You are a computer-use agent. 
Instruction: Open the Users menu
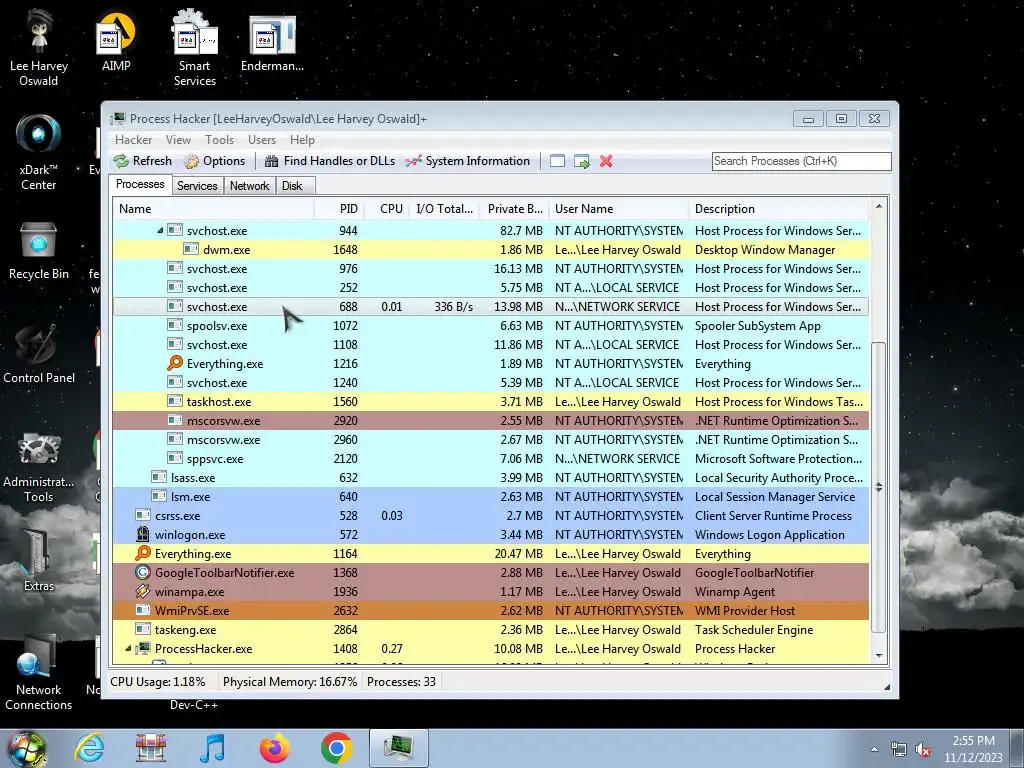tap(262, 140)
